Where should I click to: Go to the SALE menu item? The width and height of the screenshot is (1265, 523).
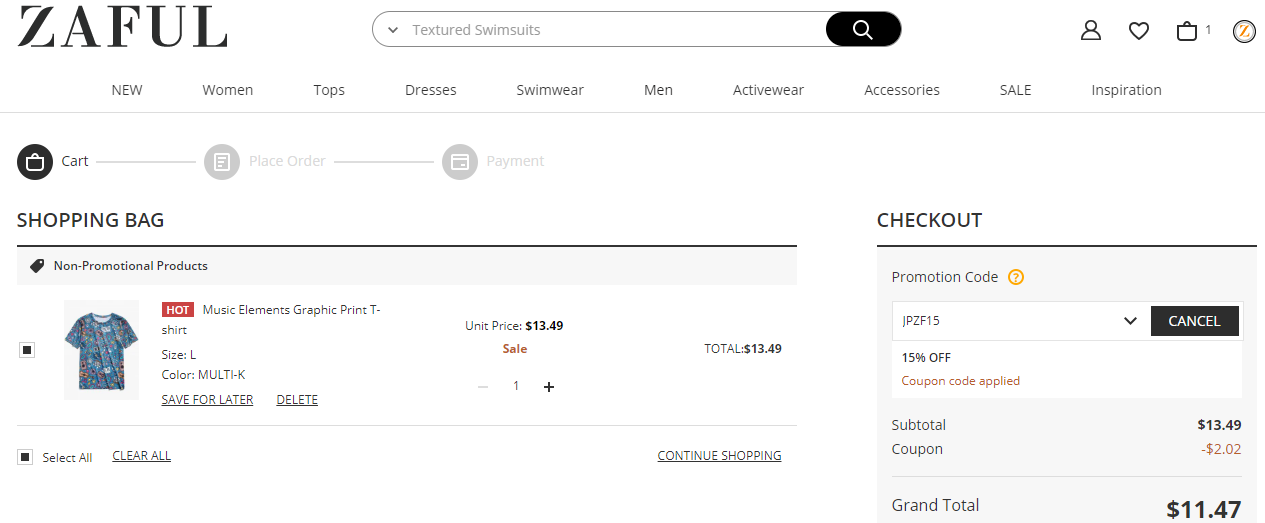[x=1015, y=90]
